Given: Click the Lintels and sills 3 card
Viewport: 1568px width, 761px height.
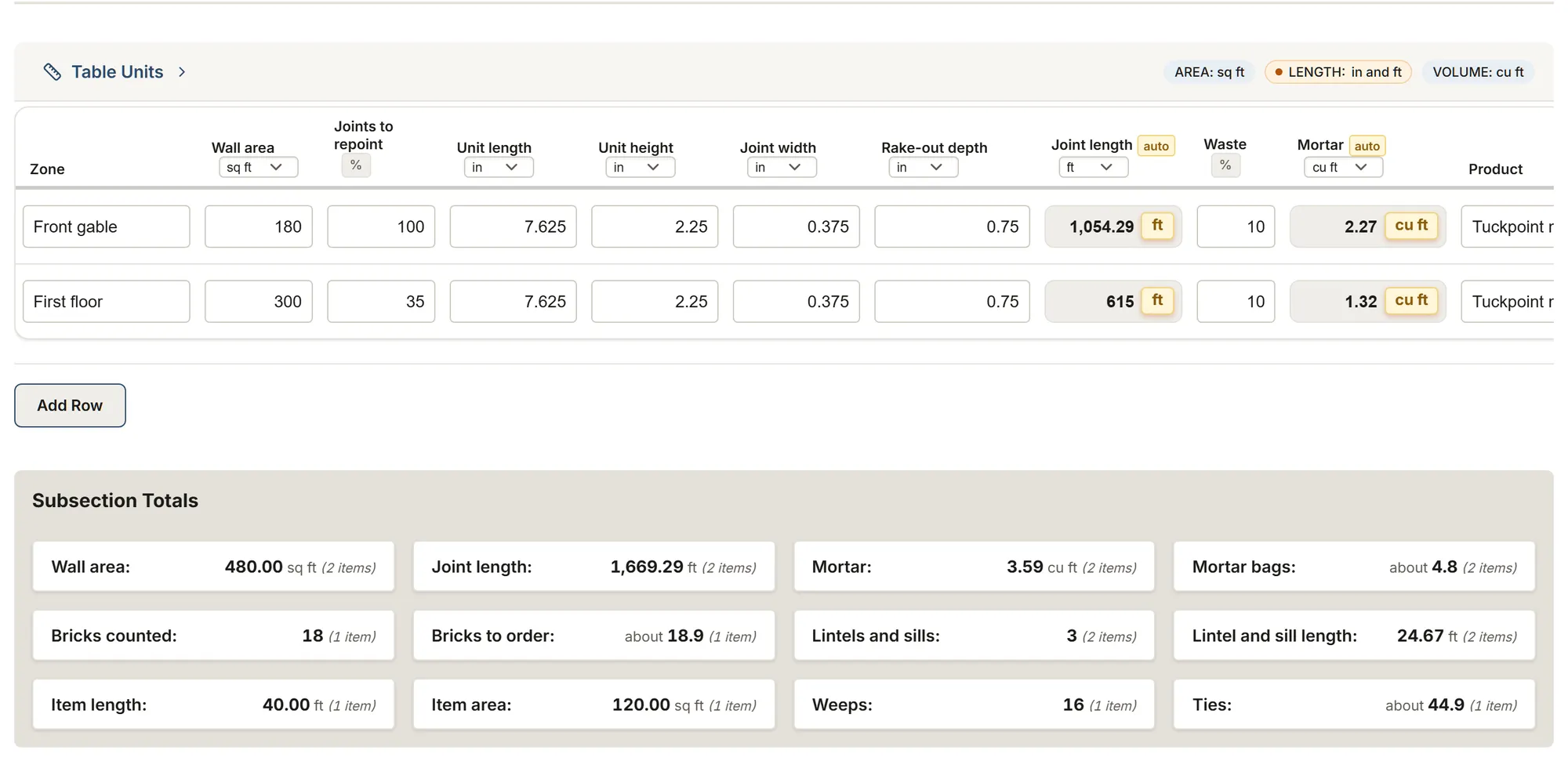Looking at the screenshot, I should [x=974, y=636].
